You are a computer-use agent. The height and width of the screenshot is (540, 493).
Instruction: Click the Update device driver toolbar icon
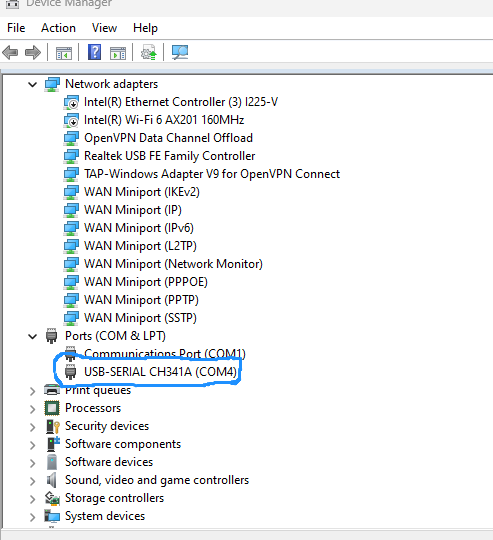pos(149,52)
